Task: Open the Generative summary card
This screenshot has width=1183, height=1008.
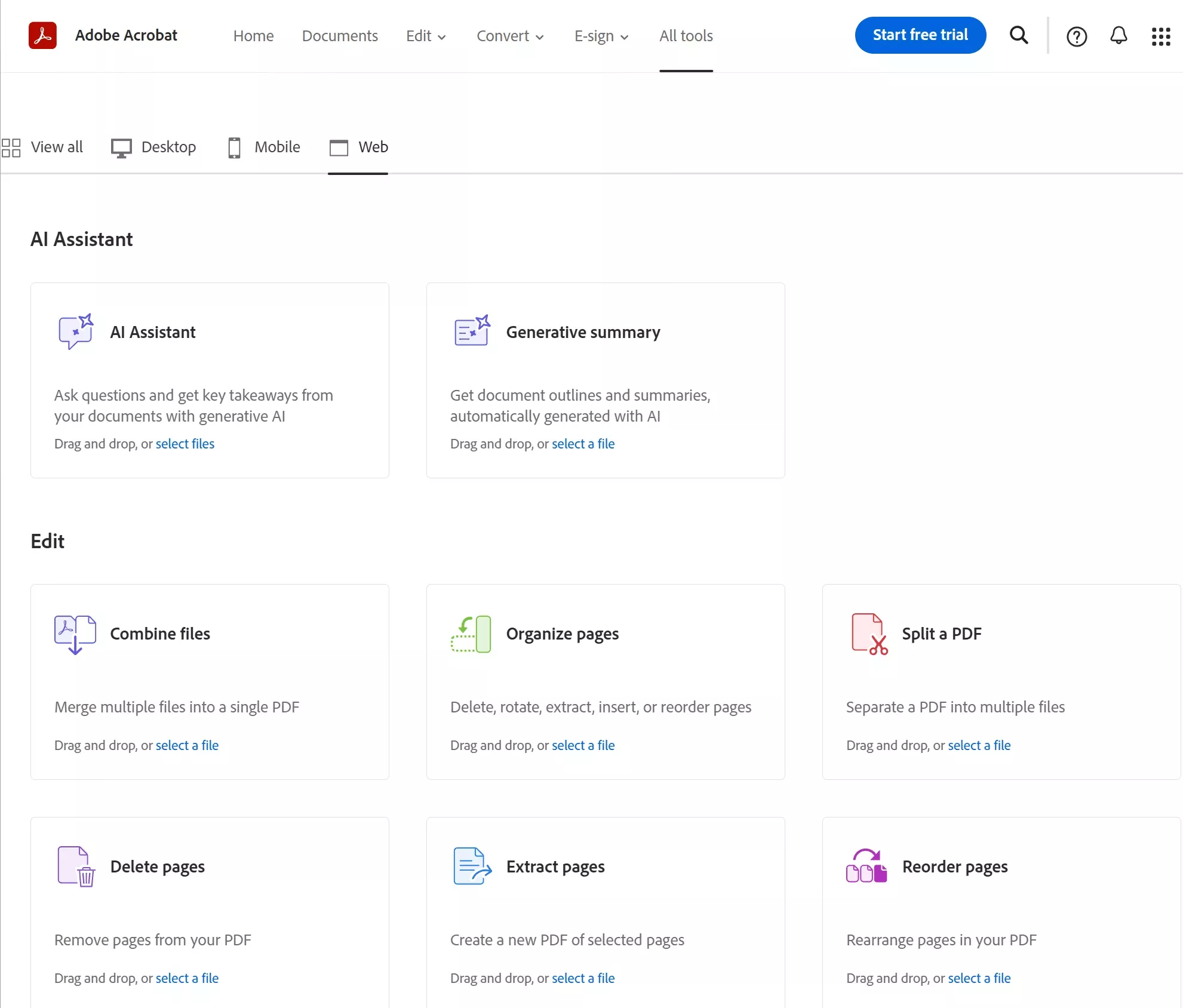Action: (x=583, y=332)
